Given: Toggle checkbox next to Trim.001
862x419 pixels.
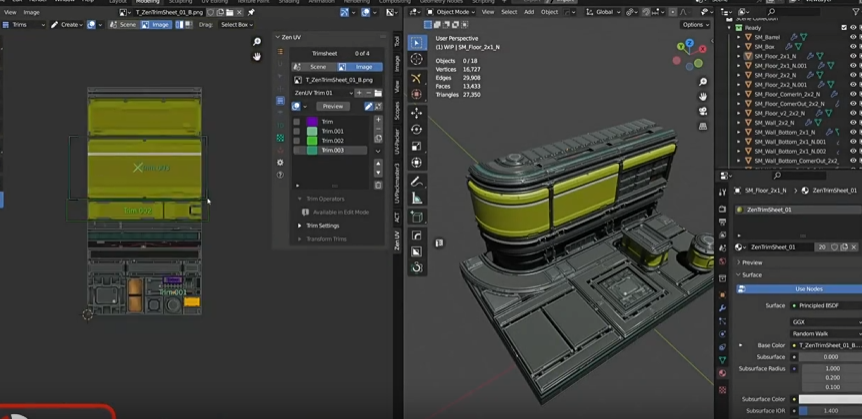Looking at the screenshot, I should (296, 131).
